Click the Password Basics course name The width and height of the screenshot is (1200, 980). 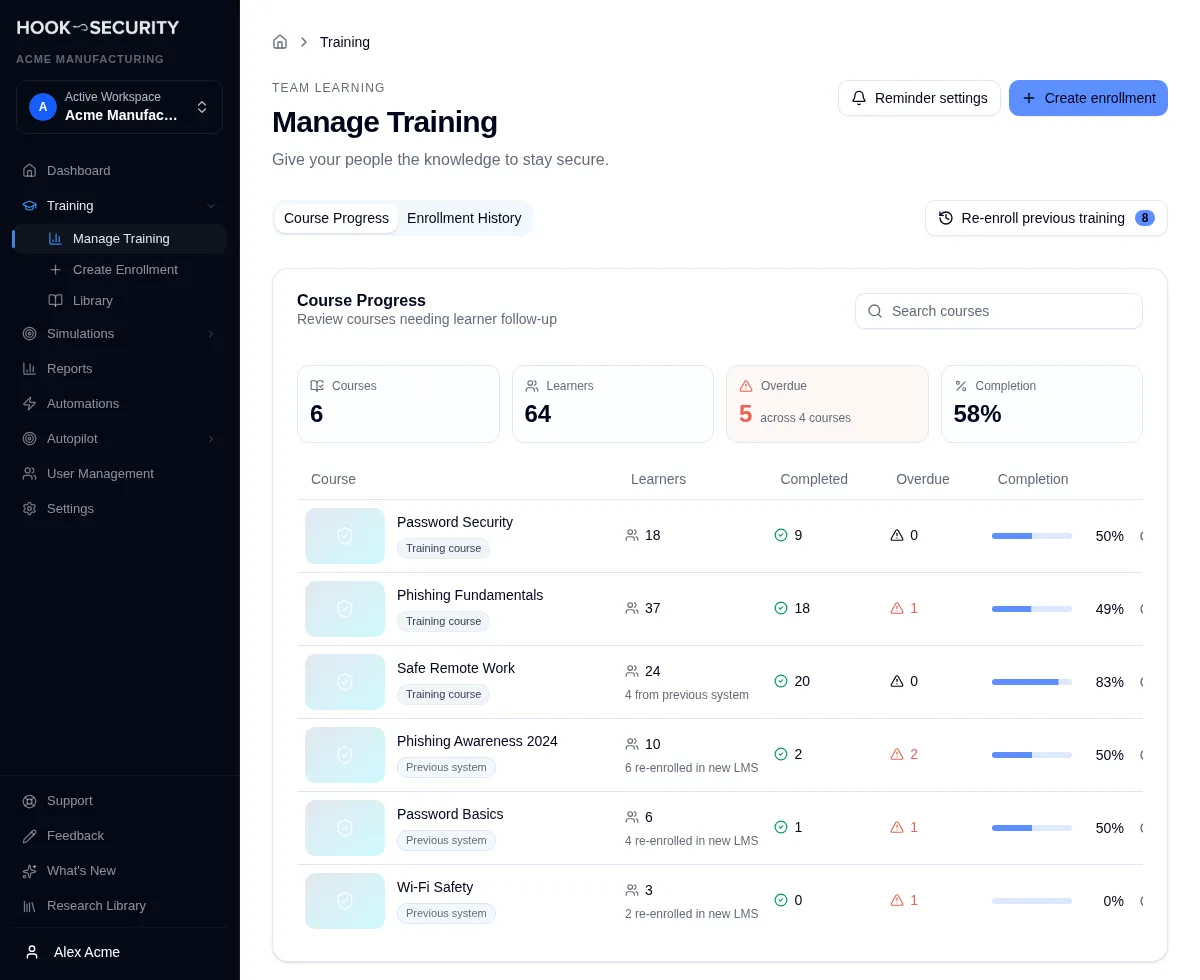pyautogui.click(x=450, y=814)
